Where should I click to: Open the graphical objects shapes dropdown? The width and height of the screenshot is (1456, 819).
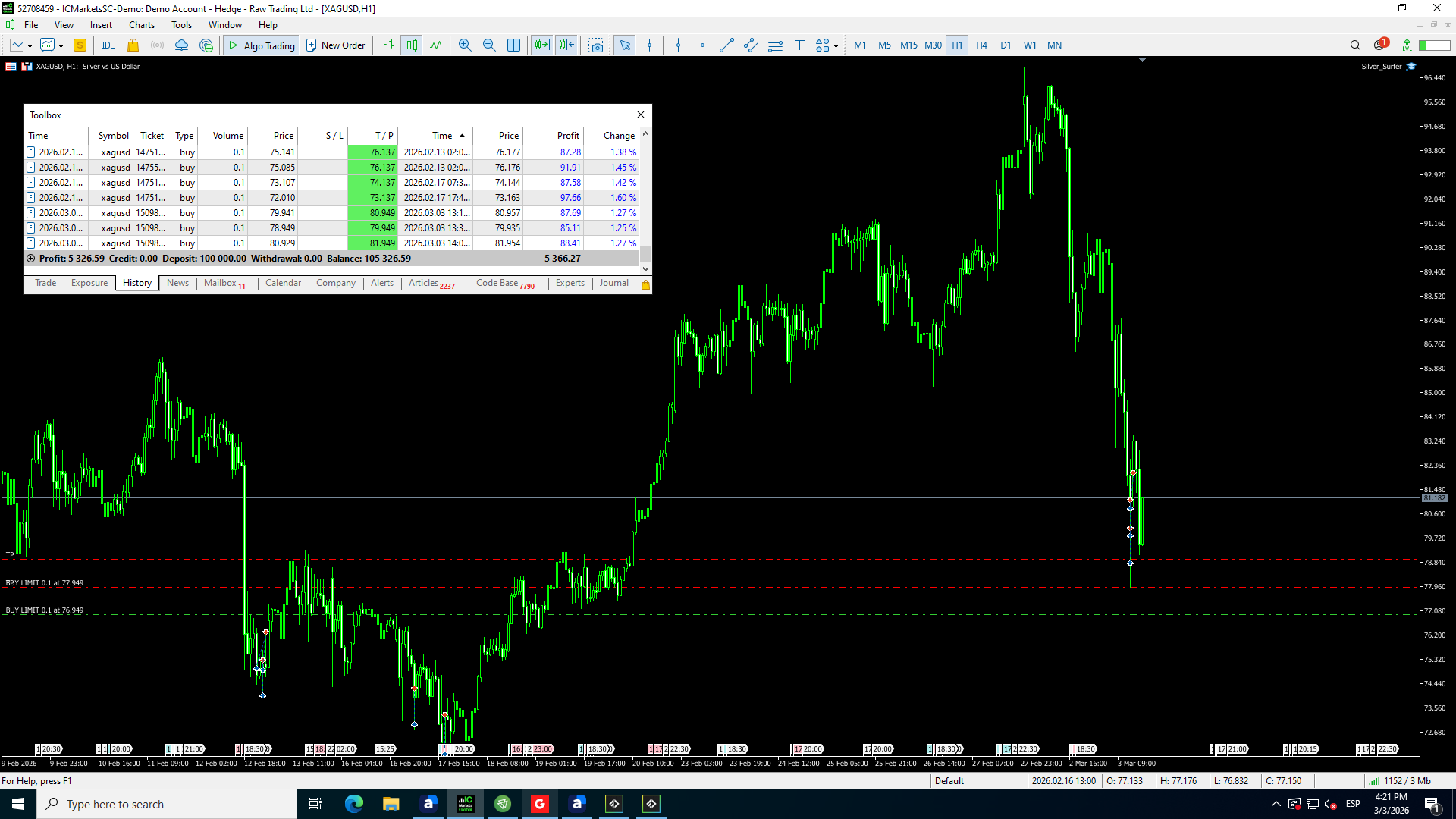click(x=836, y=46)
